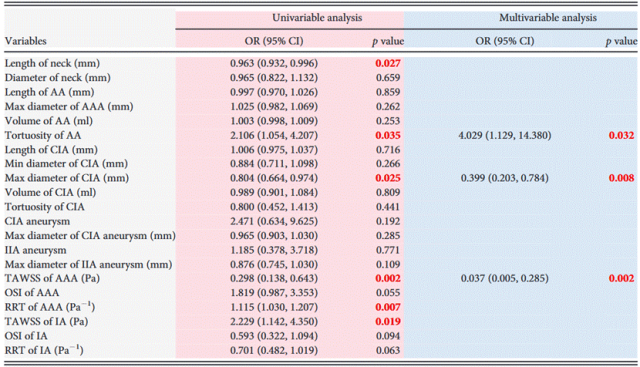Click the OSI of AAA row label

tap(32, 293)
